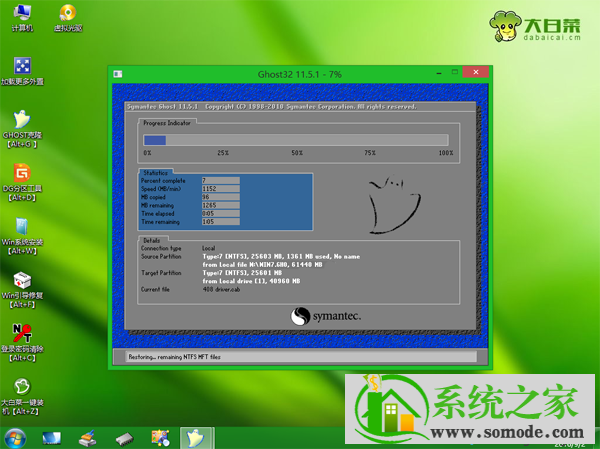Image resolution: width=600 pixels, height=449 pixels.
Task: Launch the 登录密码清除 (Alt+C) icon
Action: pyautogui.click(x=22, y=344)
